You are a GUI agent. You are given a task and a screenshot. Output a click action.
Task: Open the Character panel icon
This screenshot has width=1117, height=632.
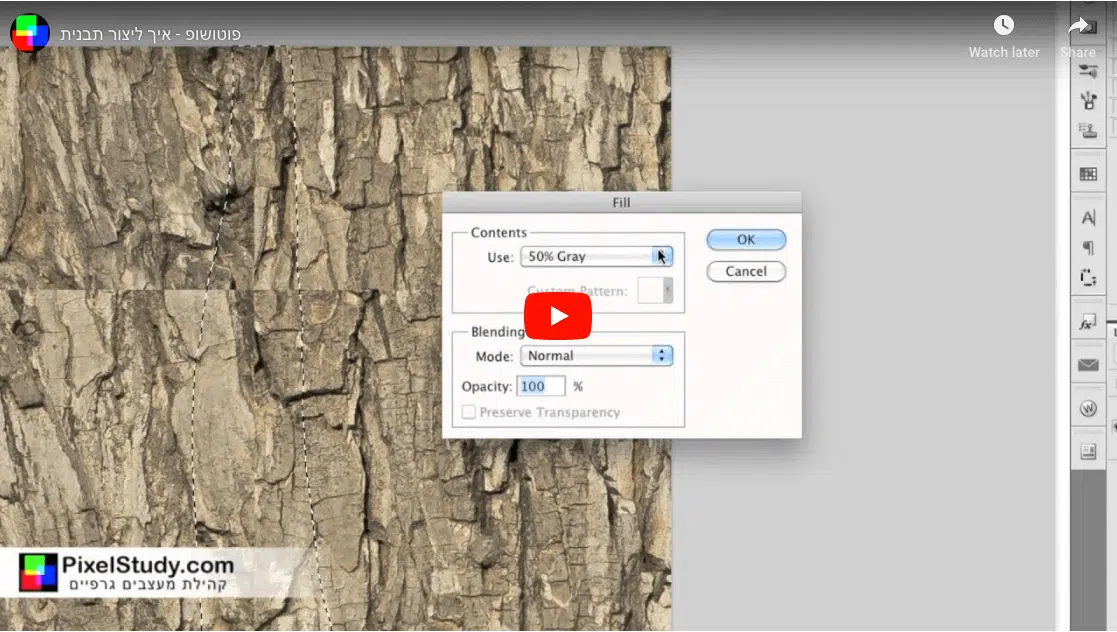(1088, 218)
